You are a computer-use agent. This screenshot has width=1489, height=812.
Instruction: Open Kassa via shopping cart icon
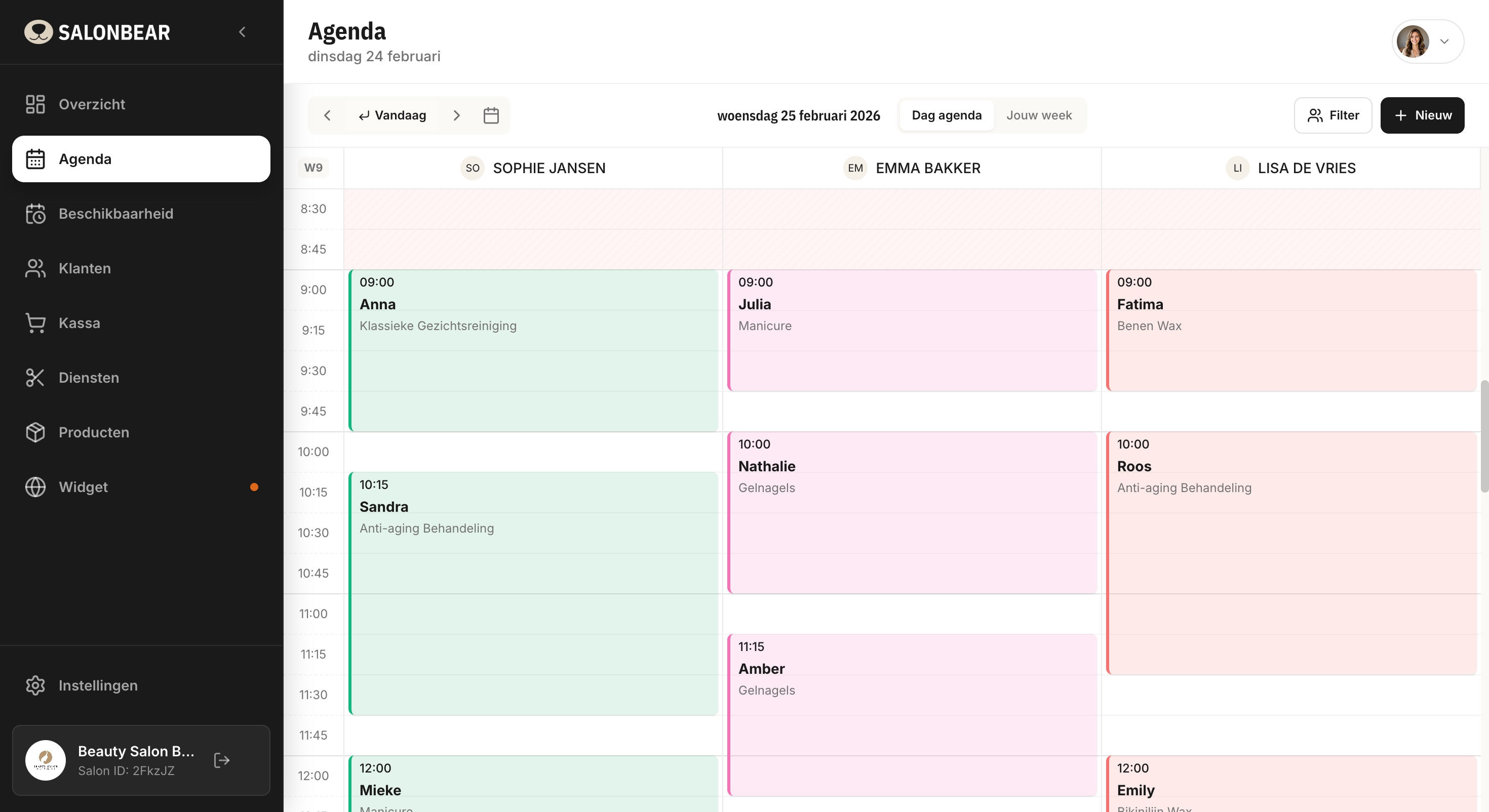[35, 323]
